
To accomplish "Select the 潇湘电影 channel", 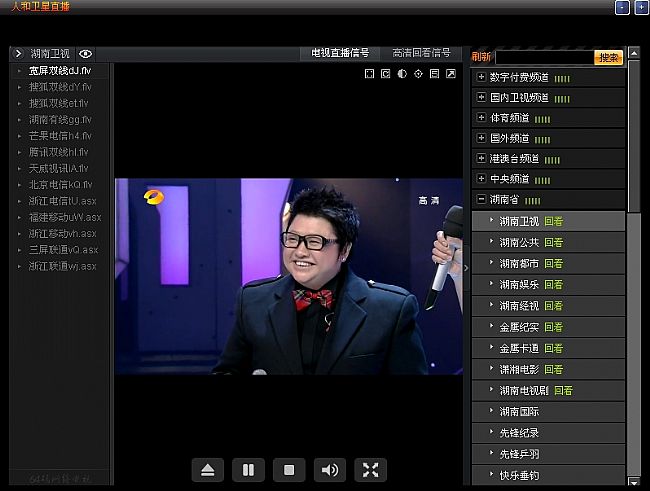I will [519, 369].
